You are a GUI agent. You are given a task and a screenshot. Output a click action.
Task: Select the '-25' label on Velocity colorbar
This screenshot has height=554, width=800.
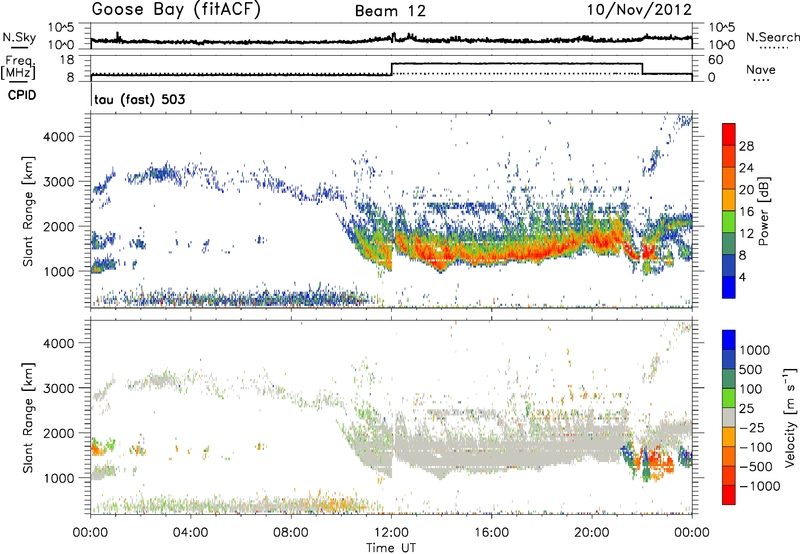coord(752,427)
